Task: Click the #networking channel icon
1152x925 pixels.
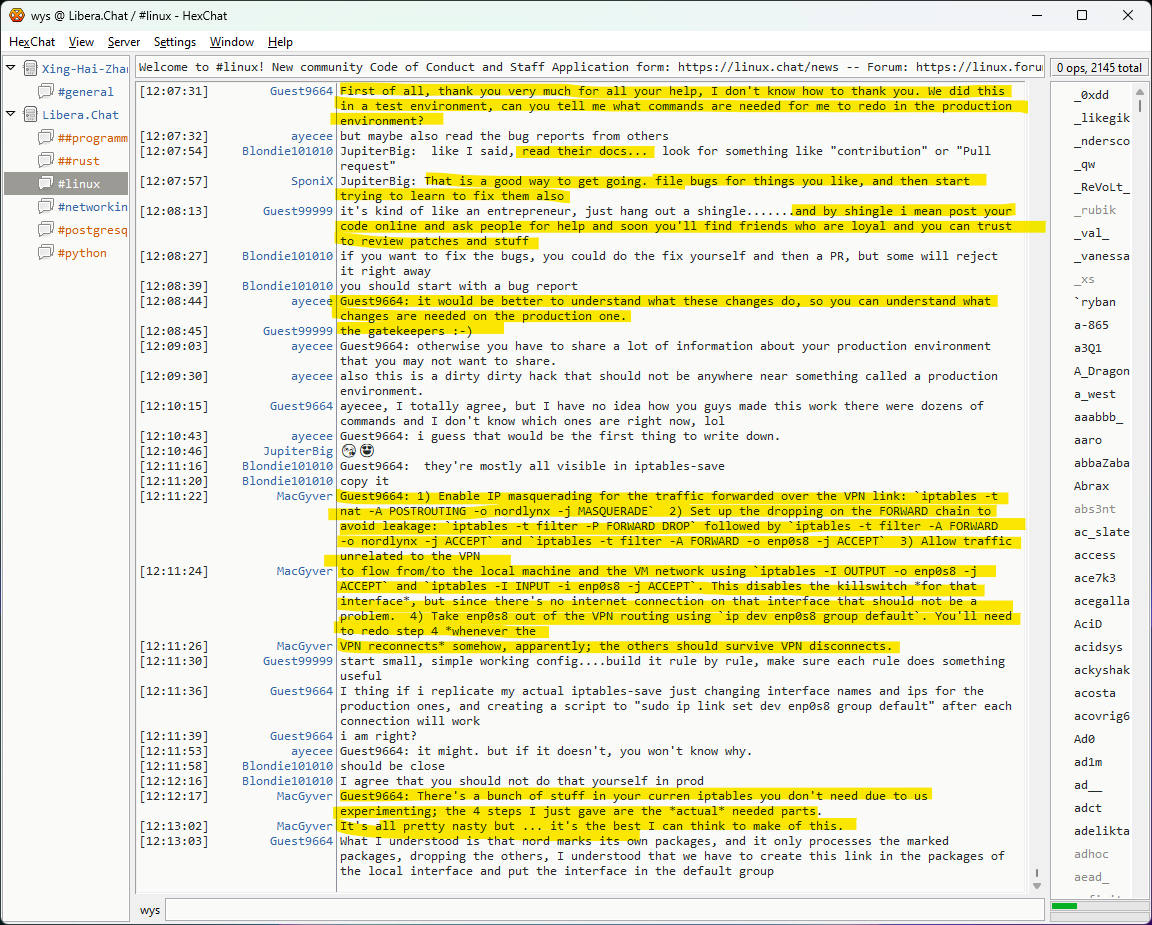Action: [x=46, y=207]
